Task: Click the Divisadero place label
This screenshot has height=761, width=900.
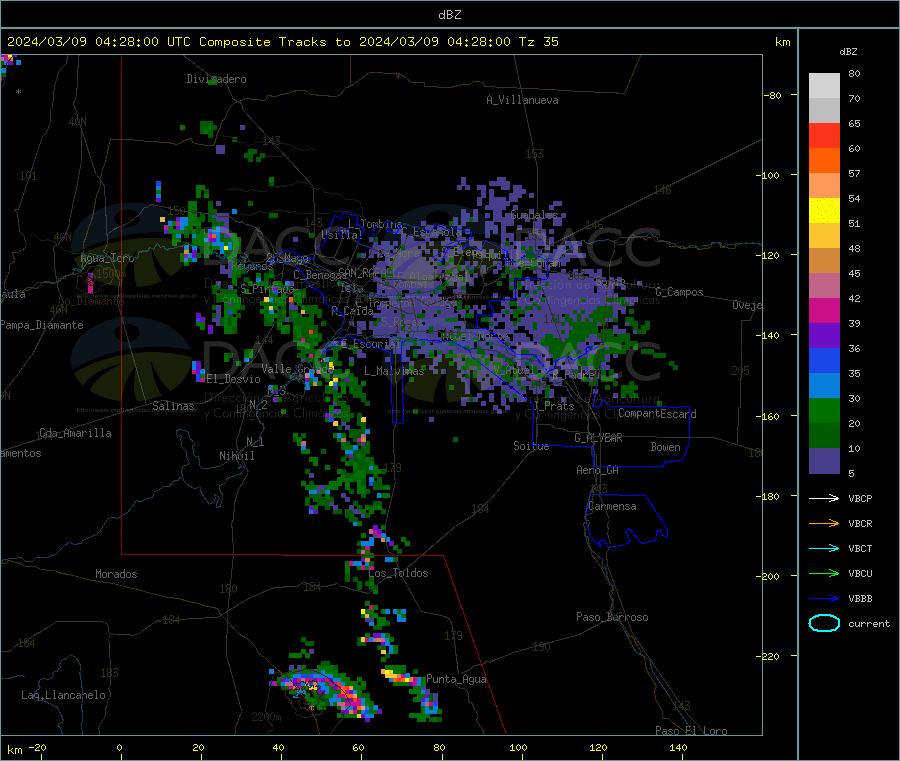Action: pos(216,79)
